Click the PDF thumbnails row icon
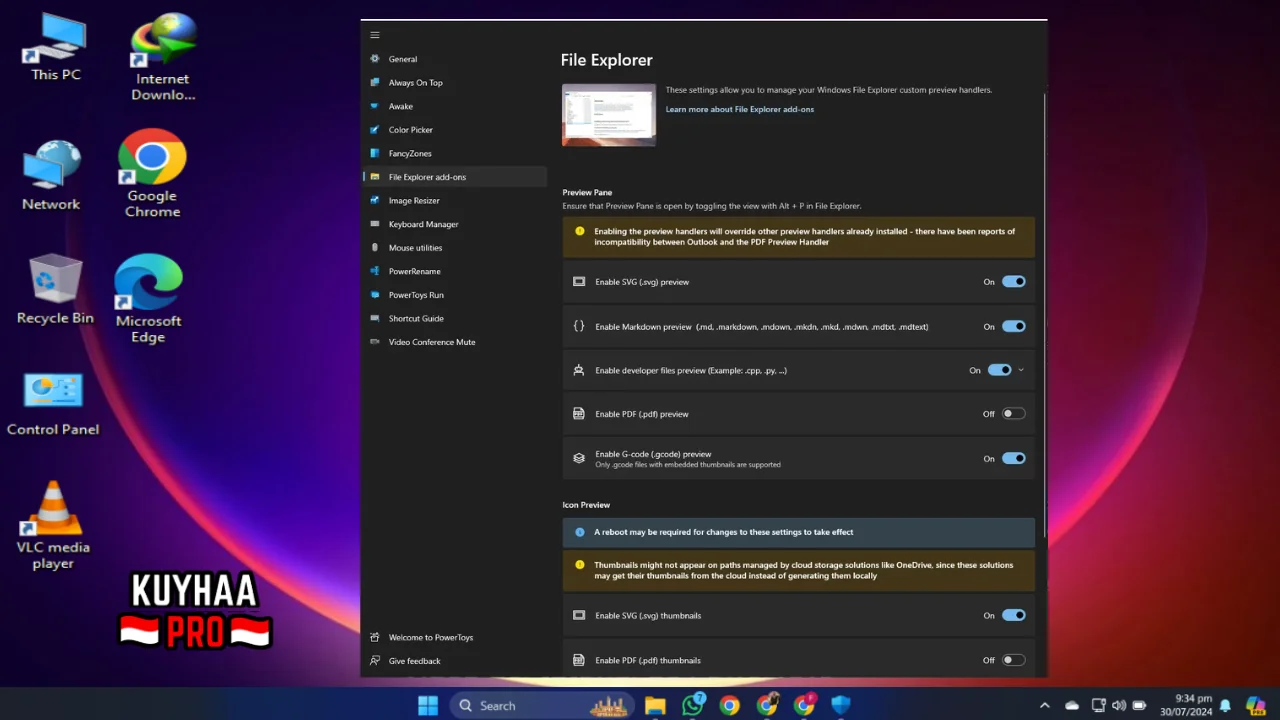The height and width of the screenshot is (720, 1280). pos(579,660)
